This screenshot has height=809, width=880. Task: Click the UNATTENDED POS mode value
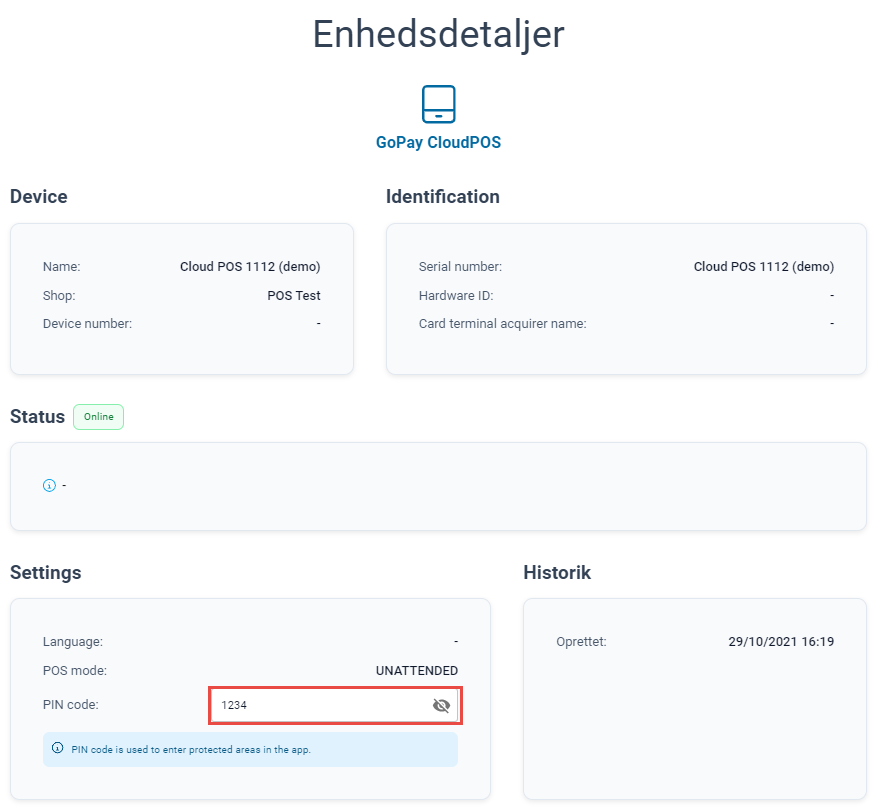point(416,671)
